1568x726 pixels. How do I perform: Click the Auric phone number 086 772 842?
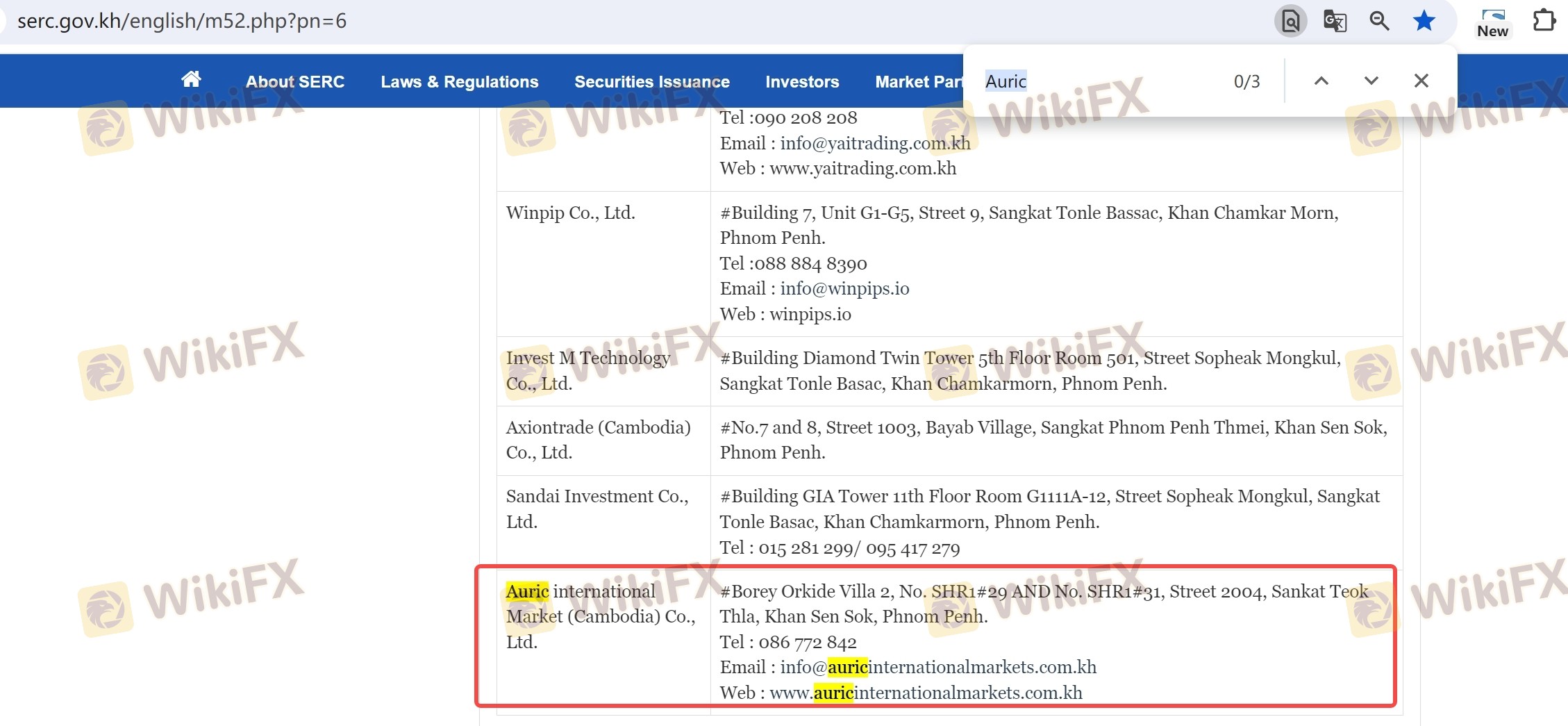(x=808, y=642)
